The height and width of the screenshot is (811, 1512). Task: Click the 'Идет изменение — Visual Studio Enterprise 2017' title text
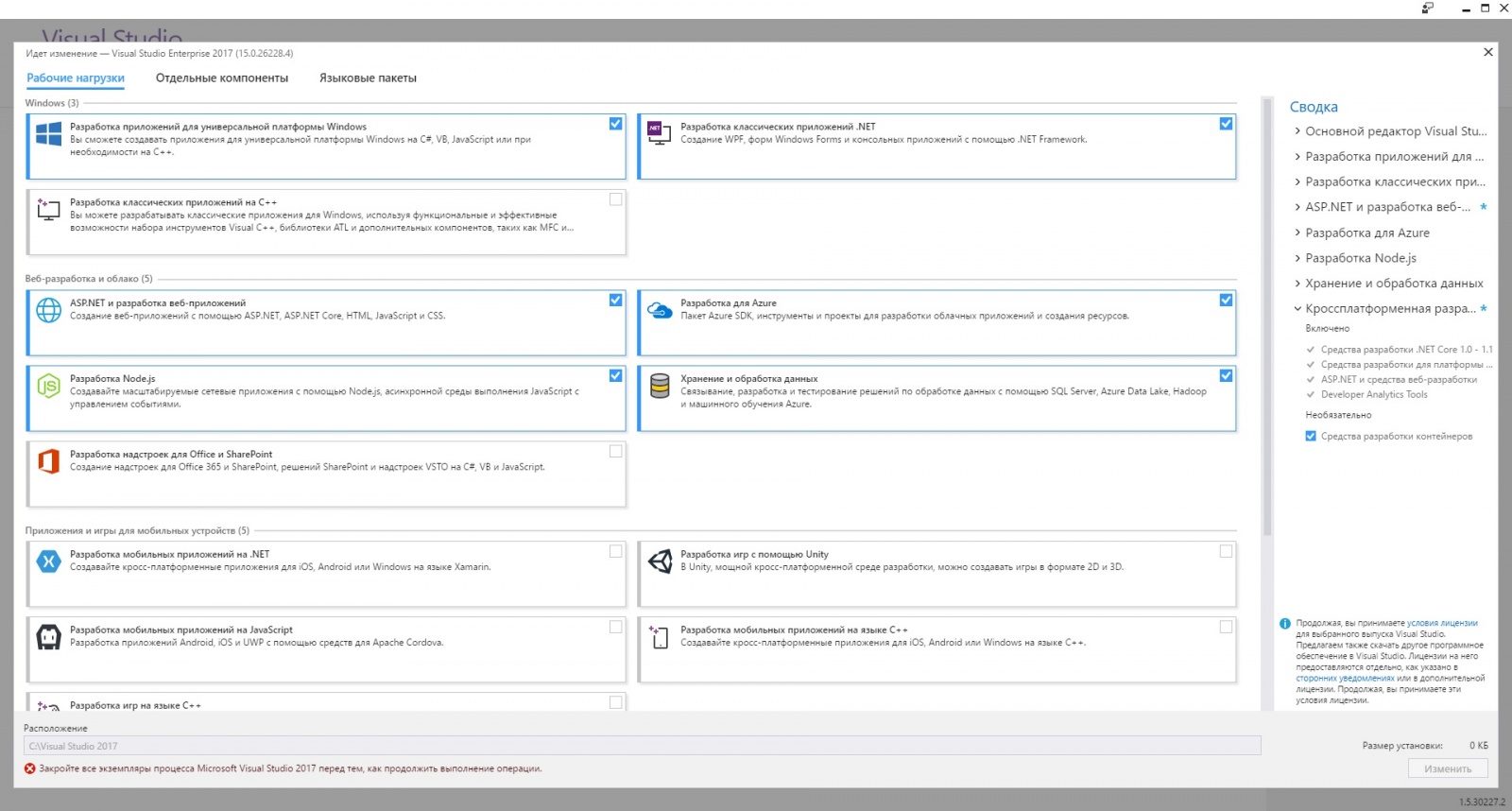pos(160,54)
